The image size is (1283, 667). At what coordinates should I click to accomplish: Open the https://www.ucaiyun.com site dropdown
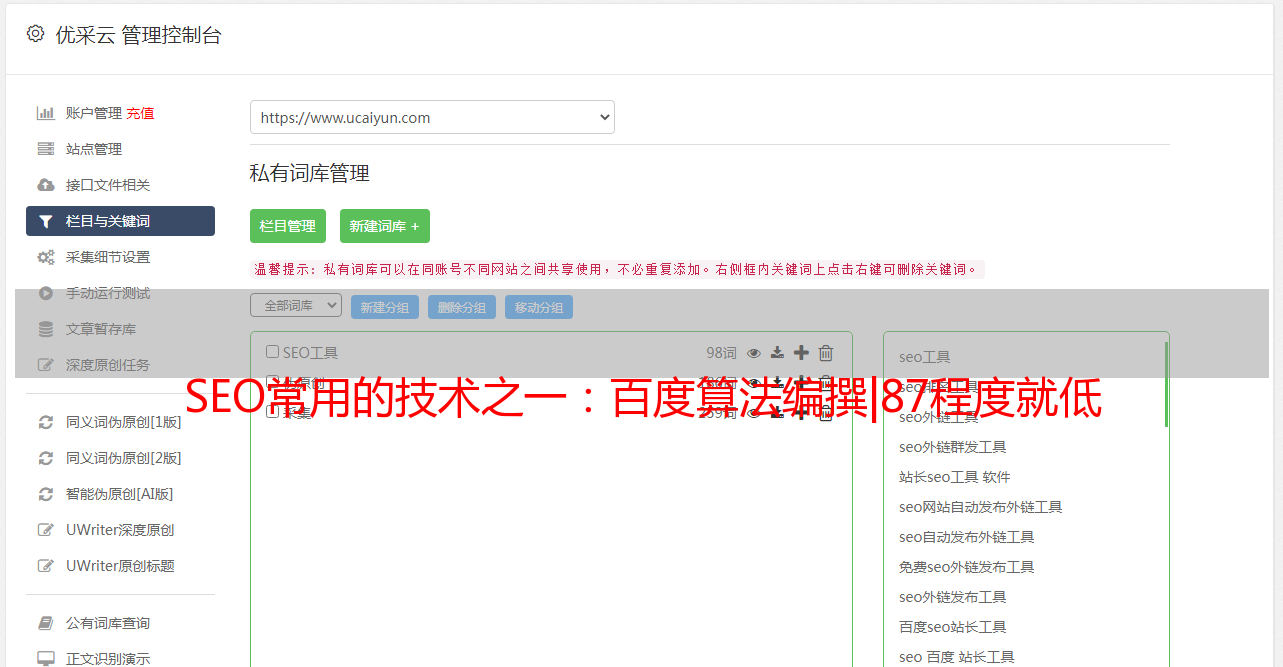pos(432,117)
